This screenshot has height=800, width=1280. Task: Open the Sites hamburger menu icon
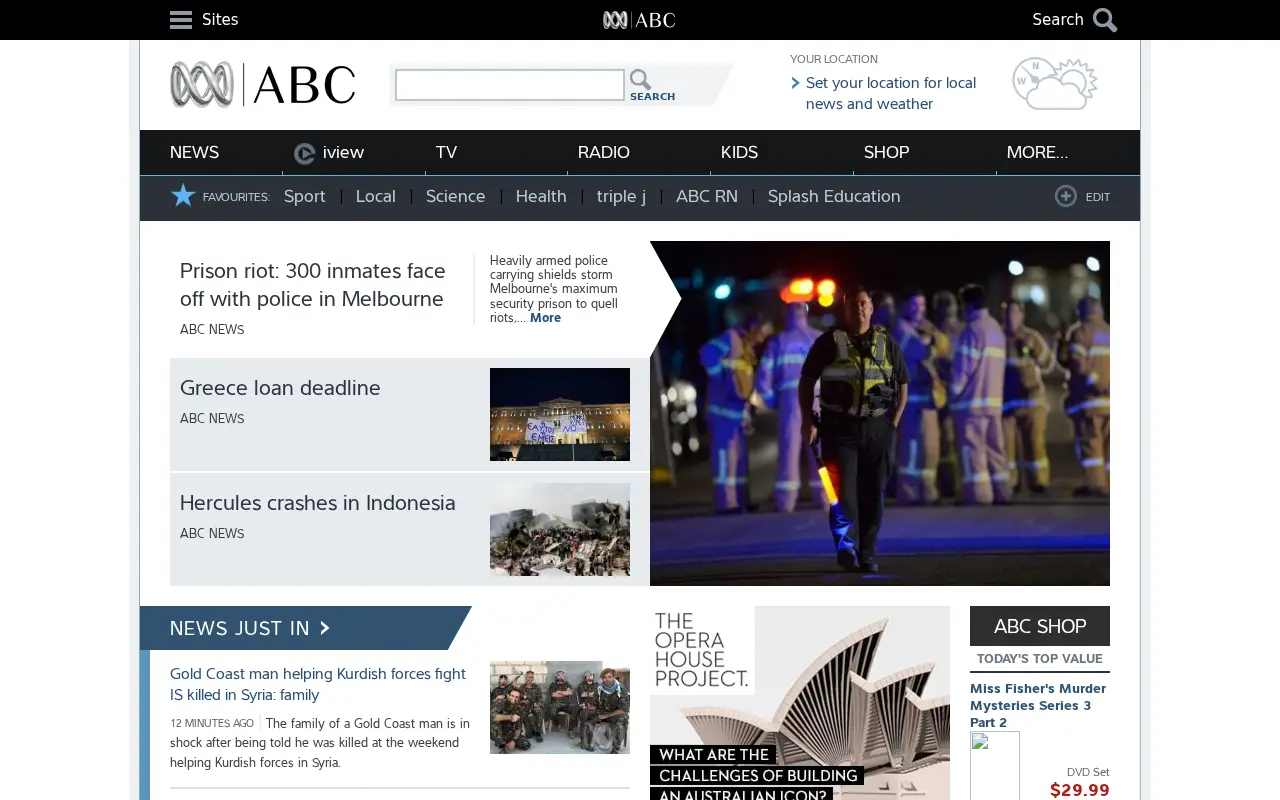(181, 20)
